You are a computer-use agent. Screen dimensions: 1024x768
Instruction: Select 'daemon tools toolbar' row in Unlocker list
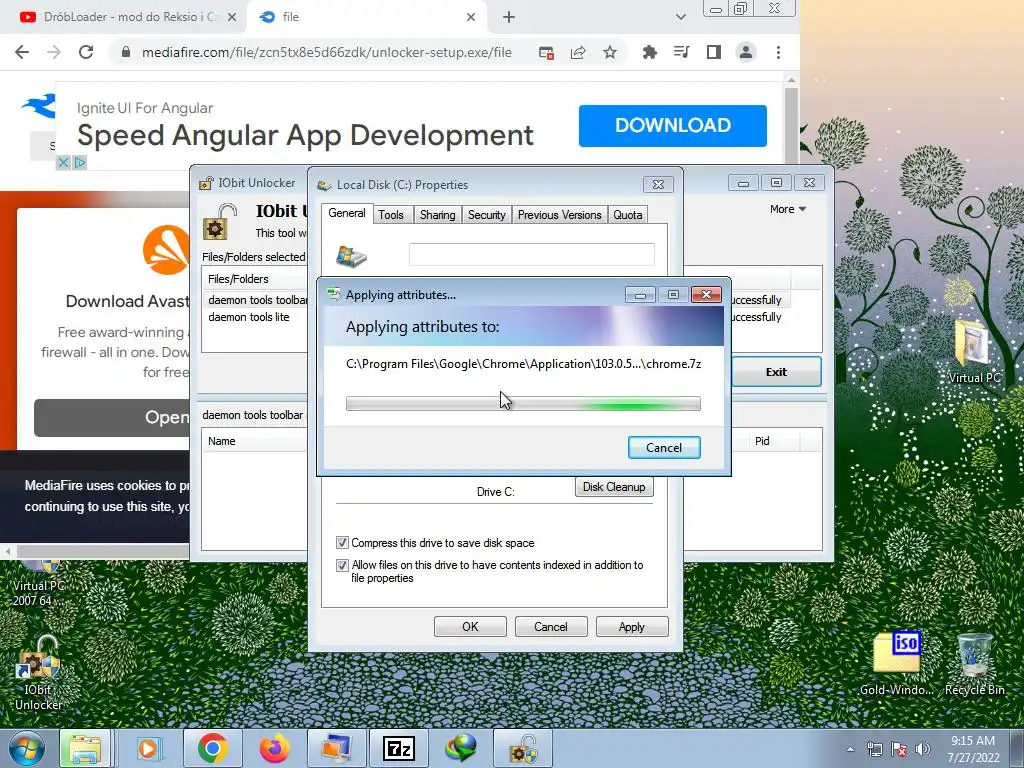pos(257,300)
